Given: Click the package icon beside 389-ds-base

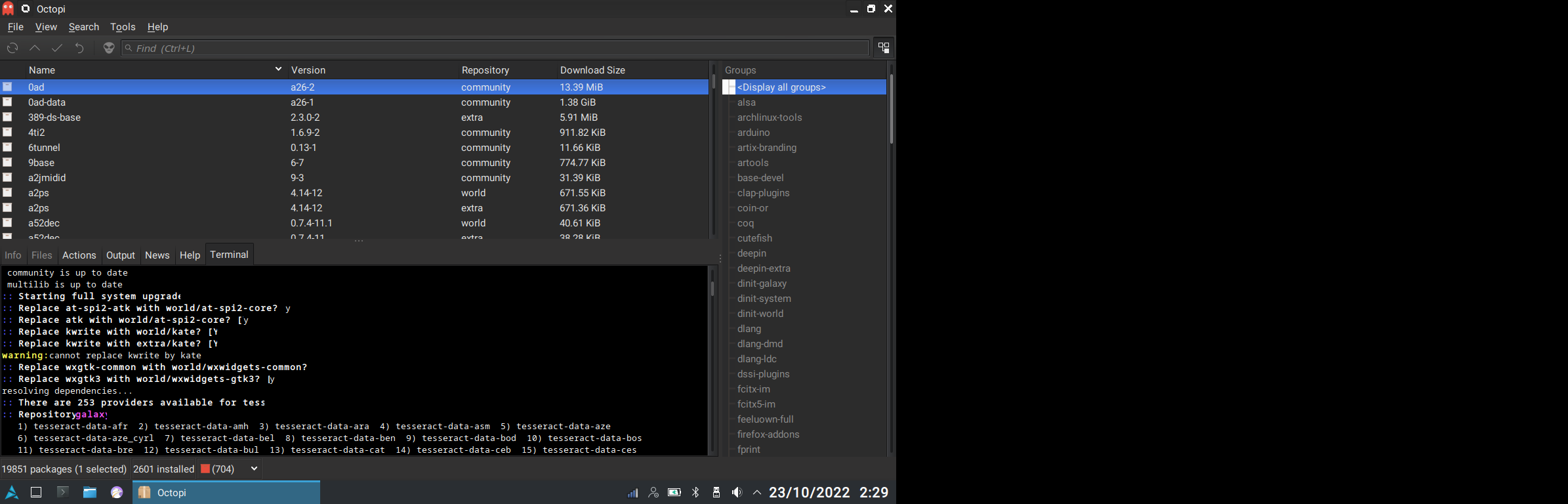Looking at the screenshot, I should [7, 117].
